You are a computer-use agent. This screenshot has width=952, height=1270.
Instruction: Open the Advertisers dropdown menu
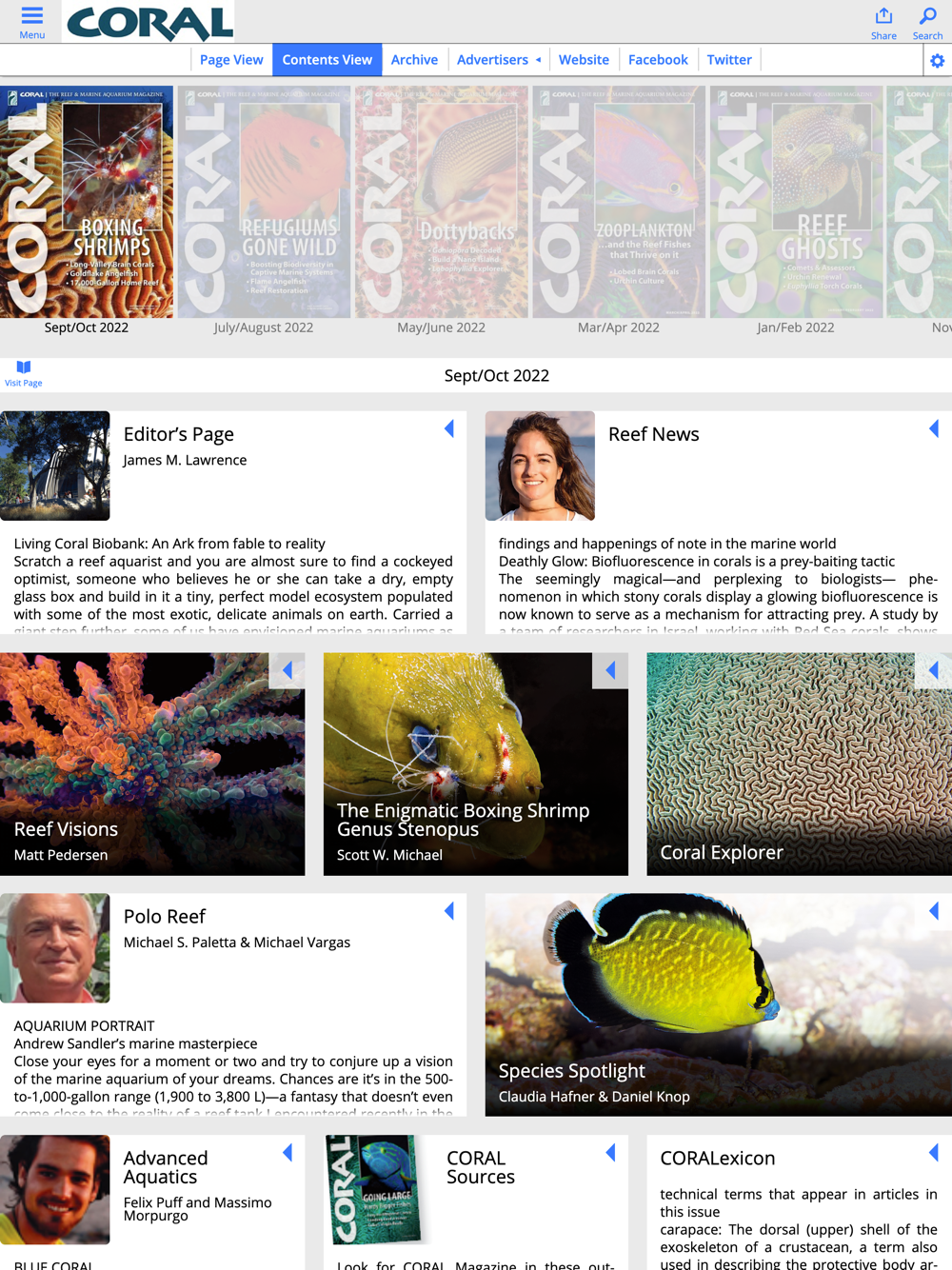tap(499, 60)
